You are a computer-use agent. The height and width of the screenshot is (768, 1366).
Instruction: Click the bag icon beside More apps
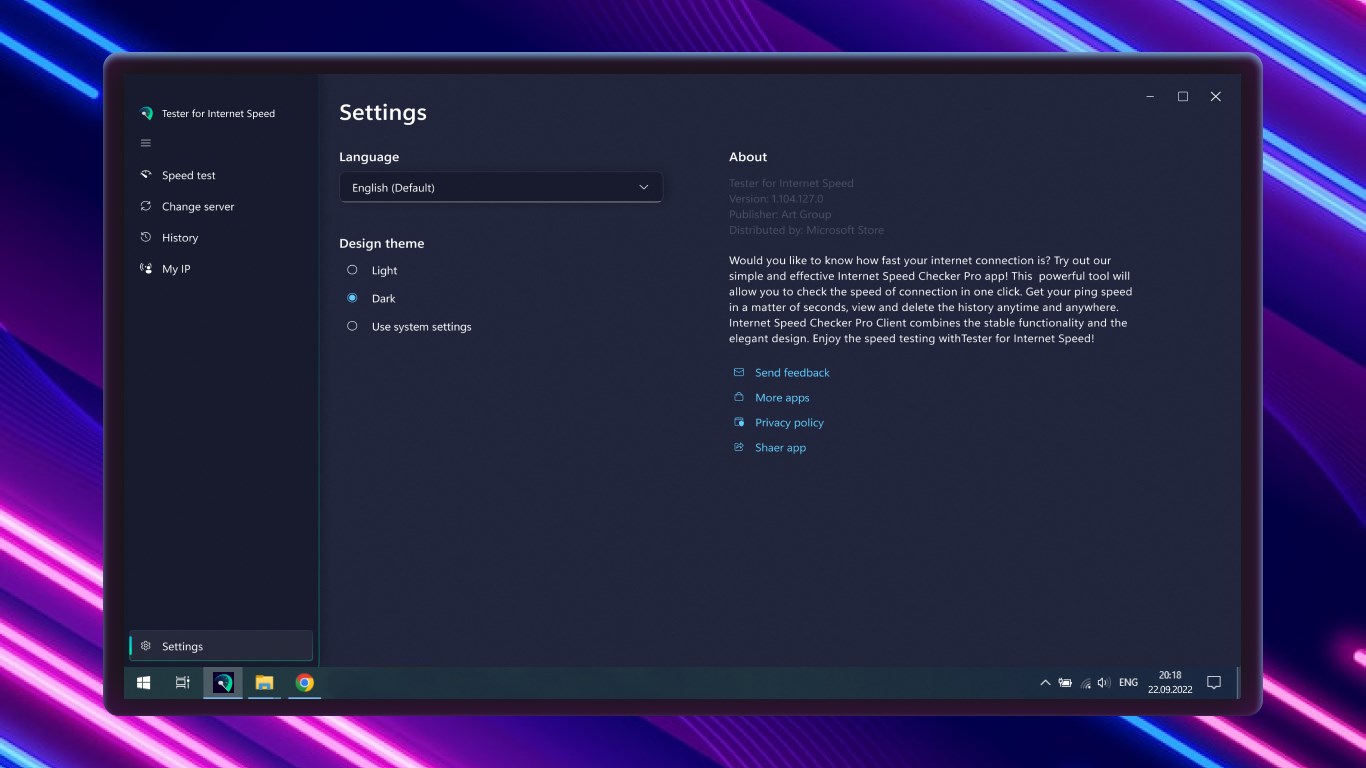[x=739, y=397]
